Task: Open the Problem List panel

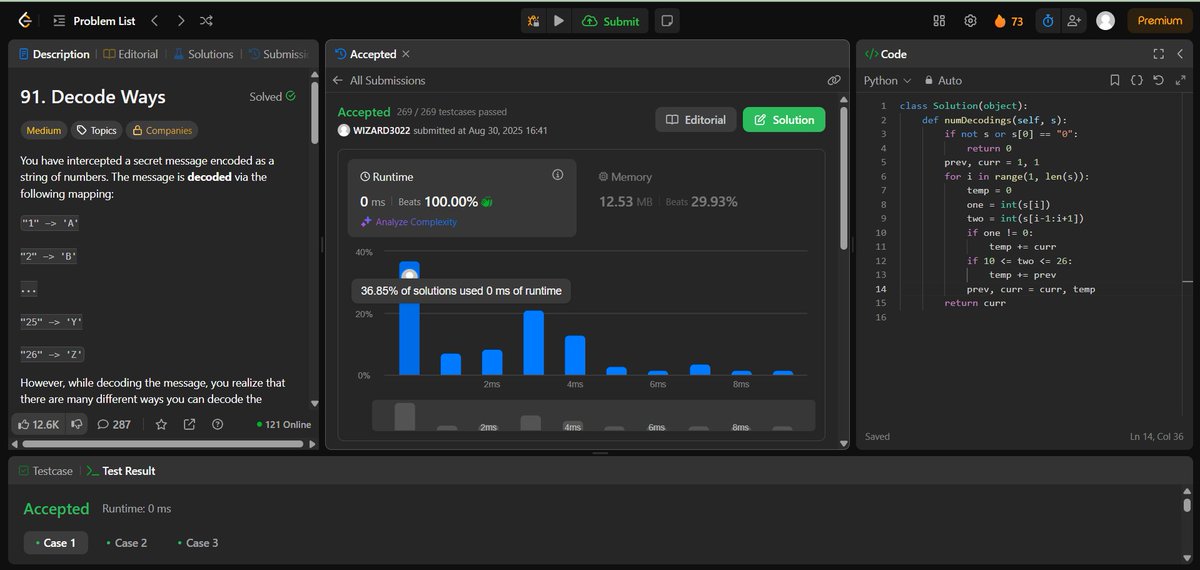Action: point(95,20)
